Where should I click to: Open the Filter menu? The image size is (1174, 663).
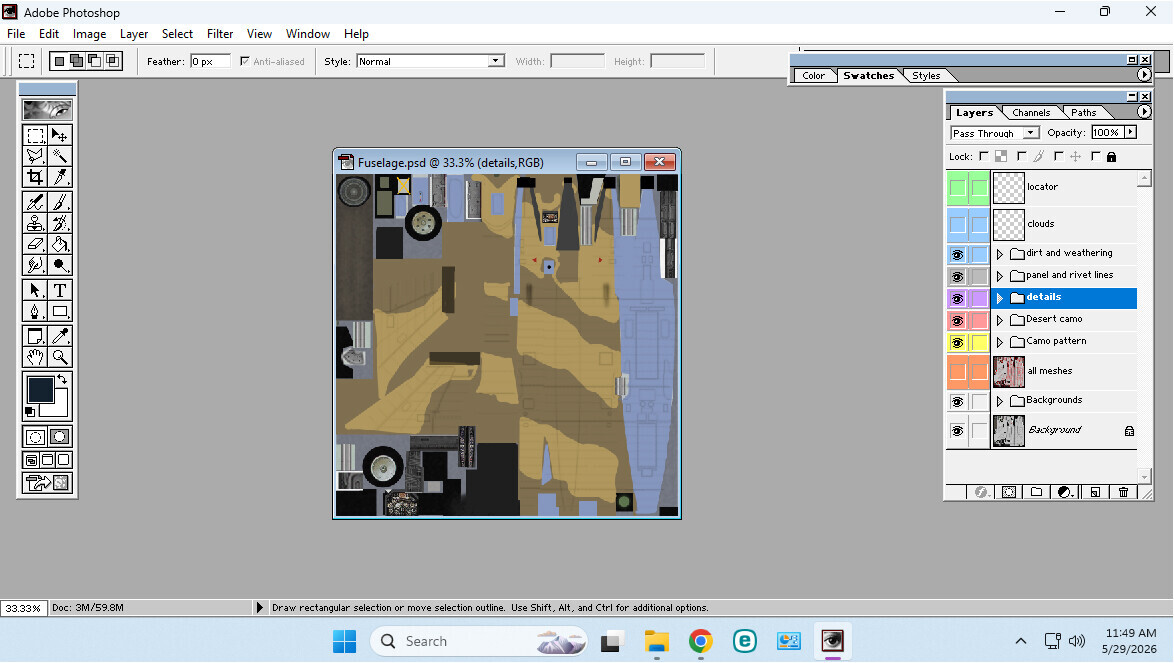click(220, 34)
